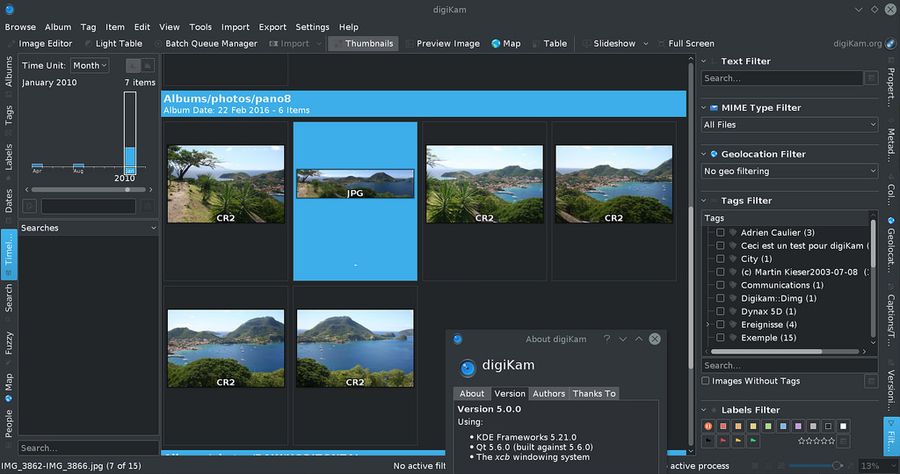Show Preview Image view
900x474 pixels.
[443, 44]
